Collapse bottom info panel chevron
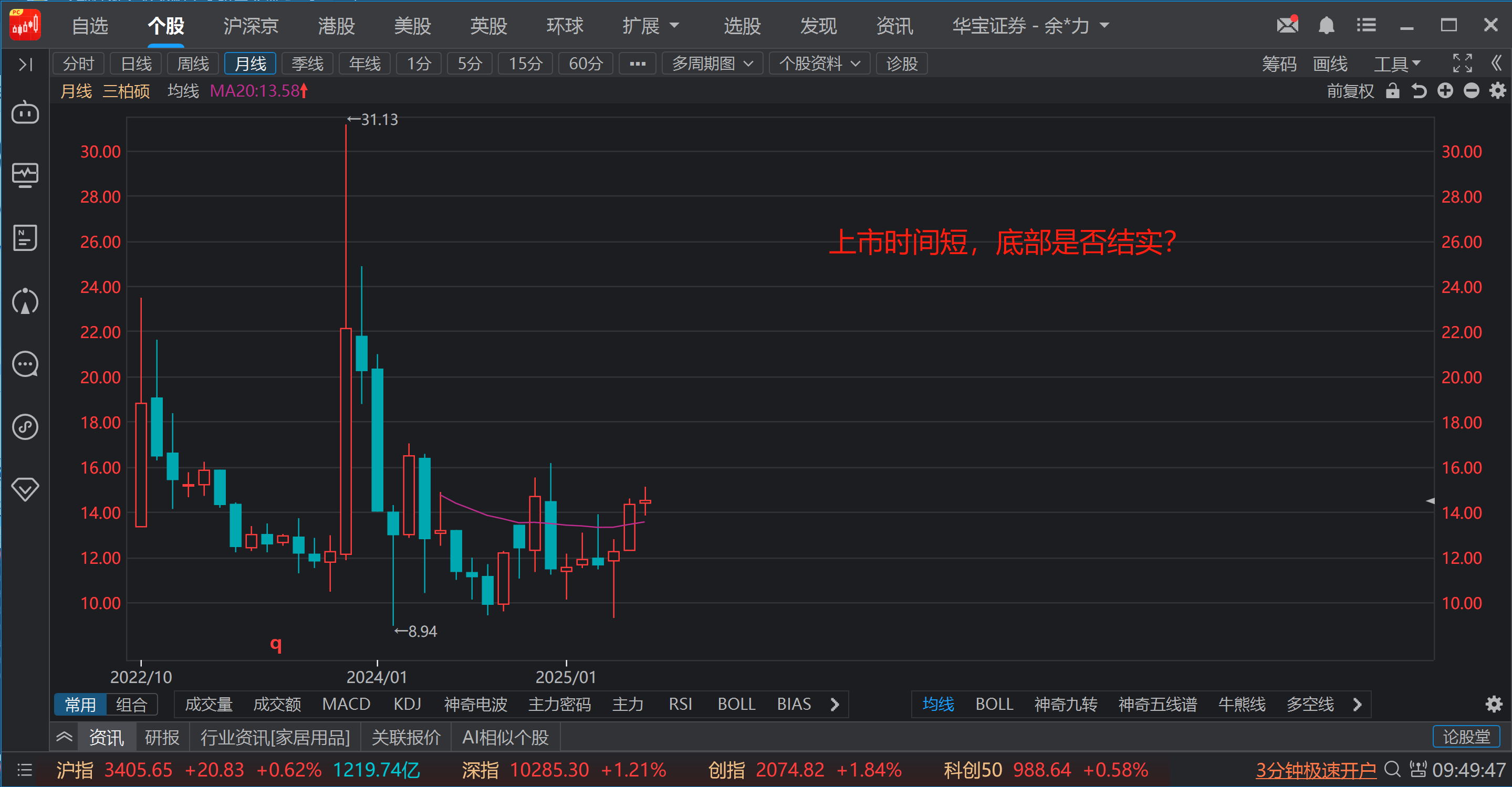The width and height of the screenshot is (1512, 787). tap(64, 737)
